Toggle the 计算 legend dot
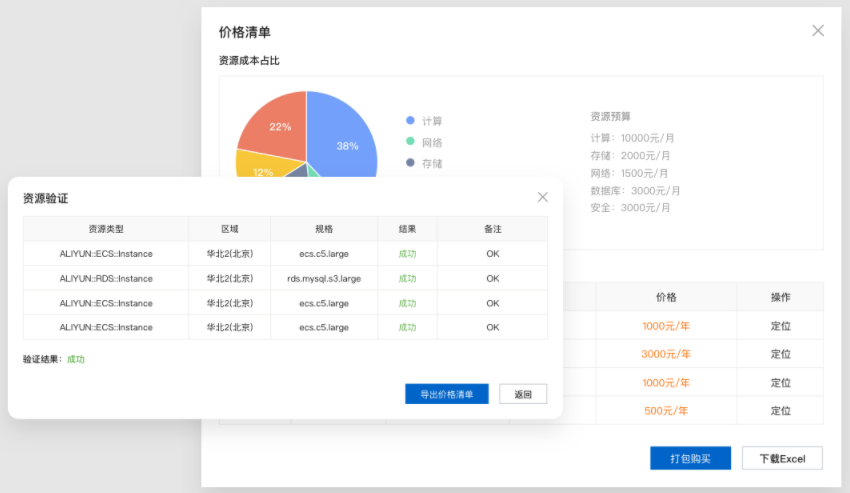This screenshot has height=493, width=850. [x=410, y=120]
